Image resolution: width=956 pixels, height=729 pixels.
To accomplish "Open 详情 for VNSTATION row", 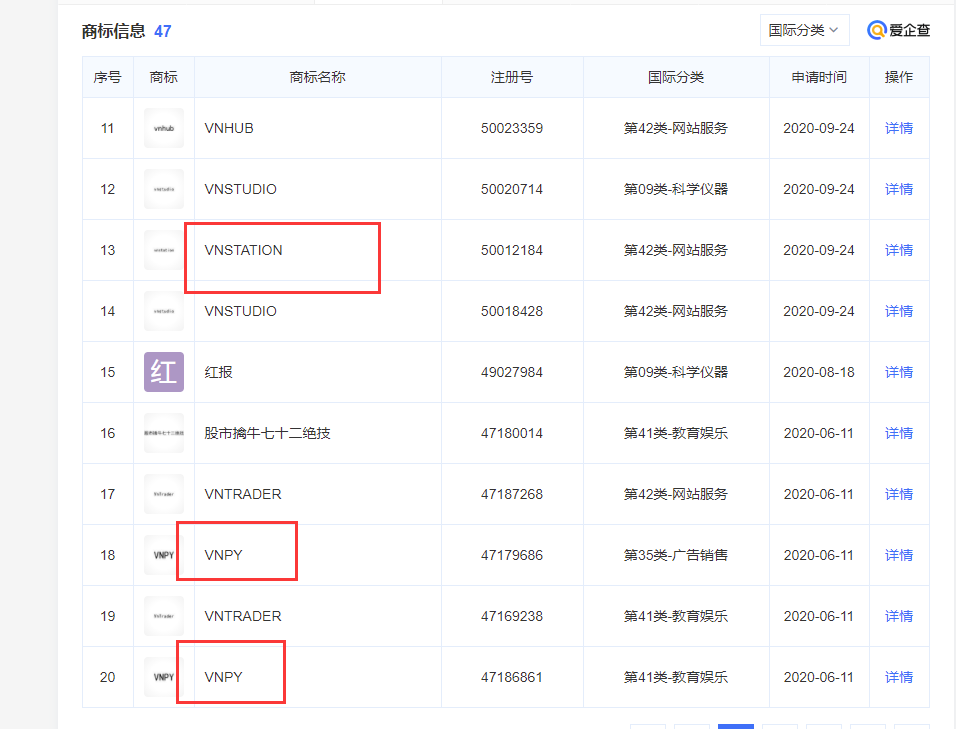I will point(899,250).
